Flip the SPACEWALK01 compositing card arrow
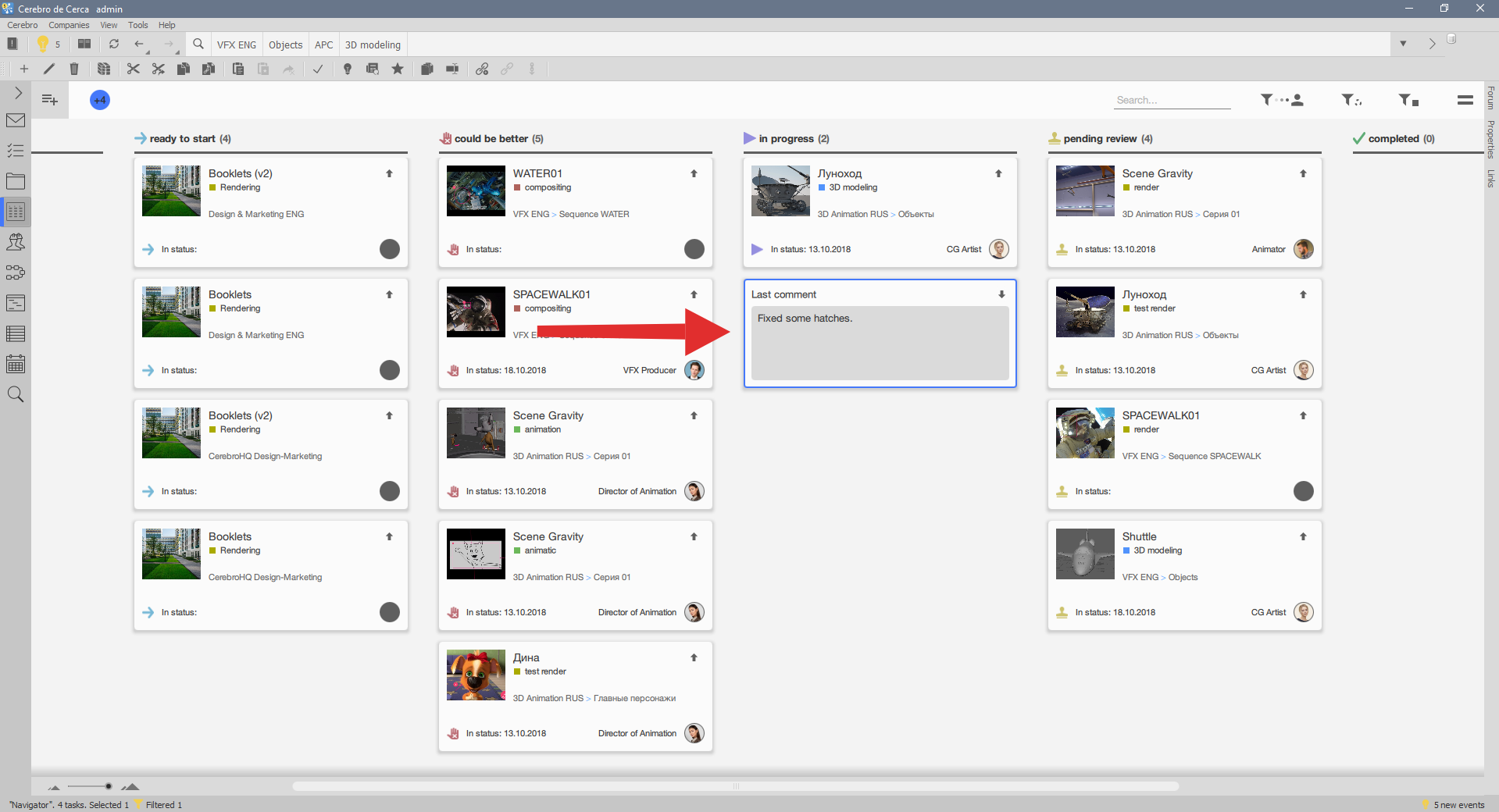The width and height of the screenshot is (1499, 812). (694, 294)
